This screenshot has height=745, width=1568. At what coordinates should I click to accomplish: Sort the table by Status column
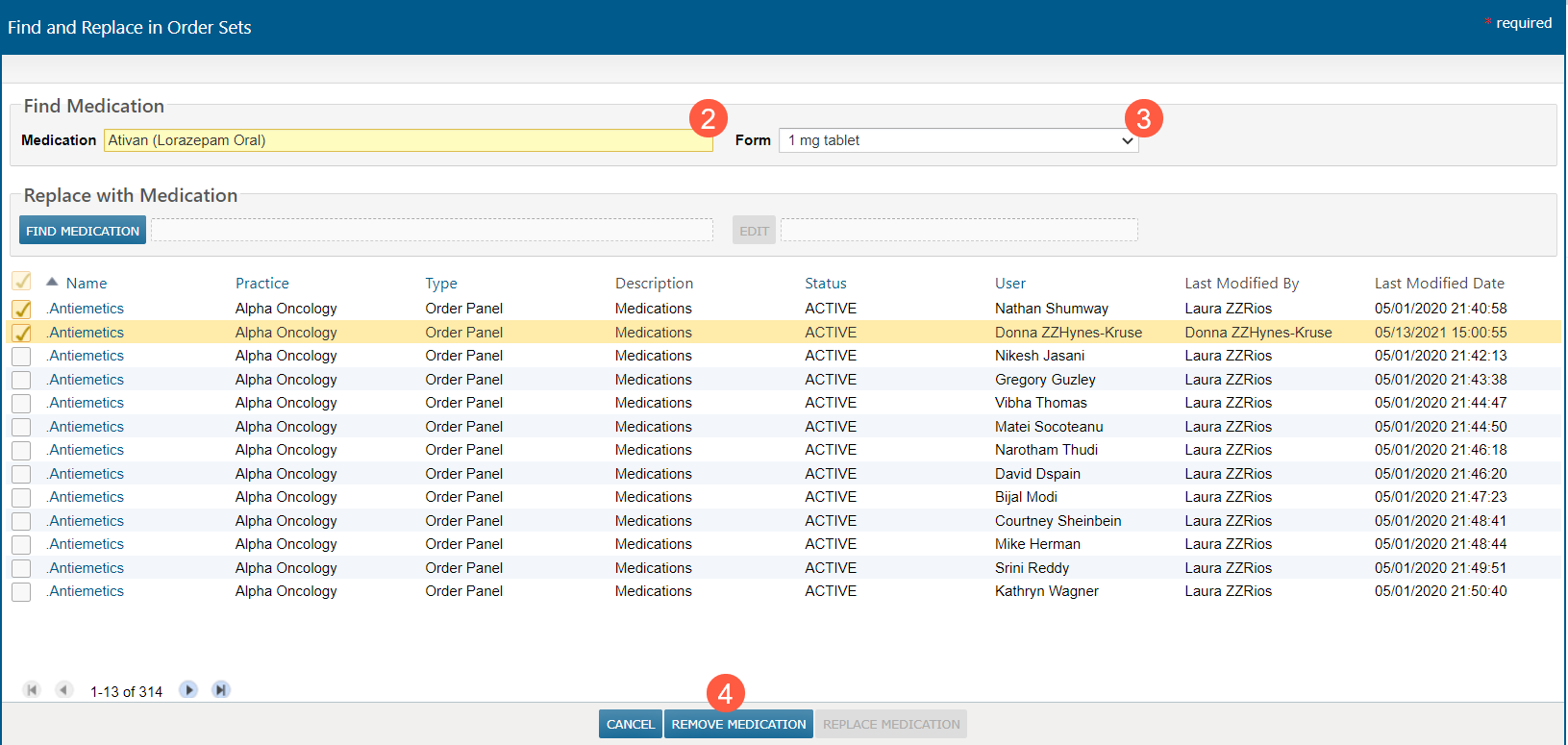pos(825,284)
